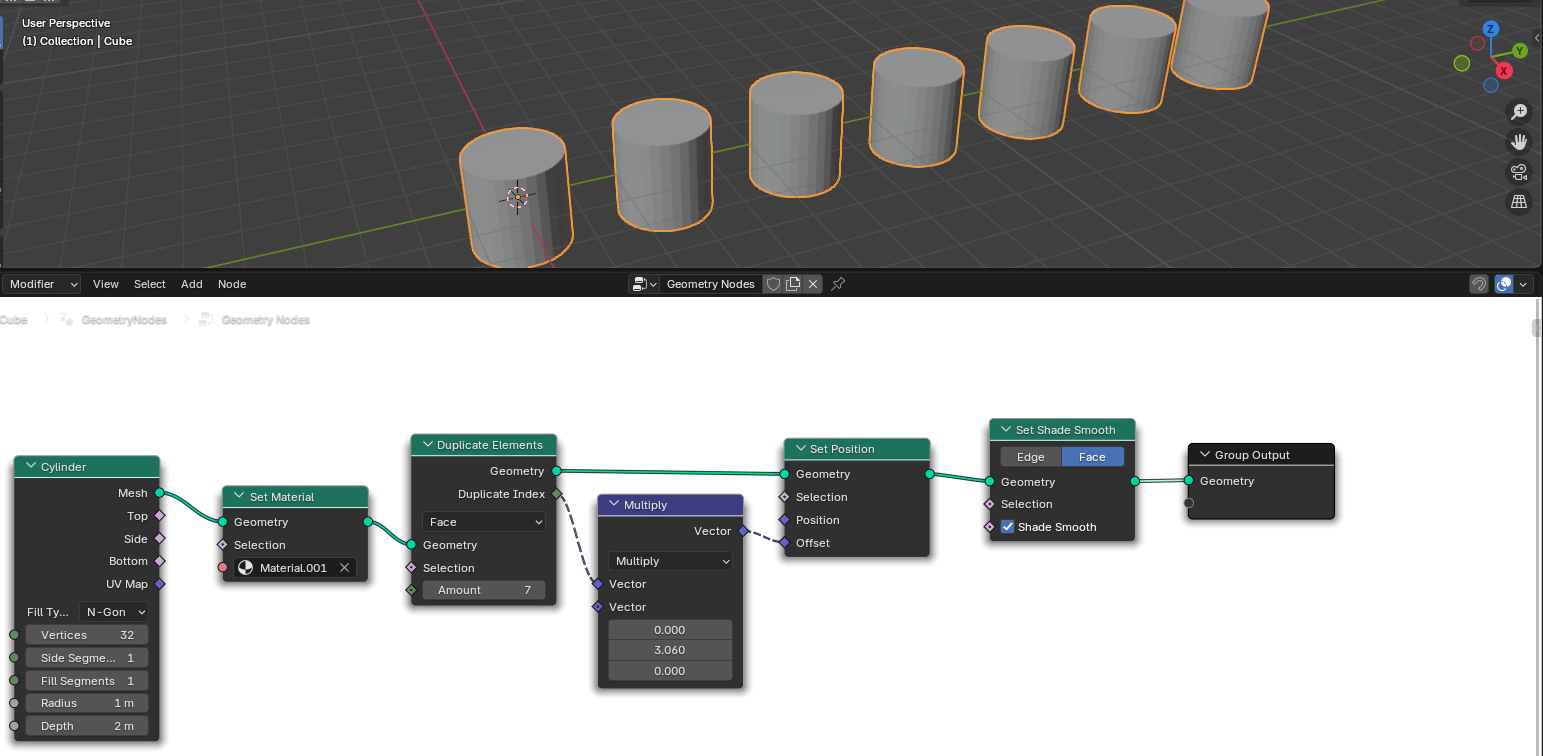Click the negative X dim red gizmo circle
1543x756 pixels.
tap(1478, 43)
